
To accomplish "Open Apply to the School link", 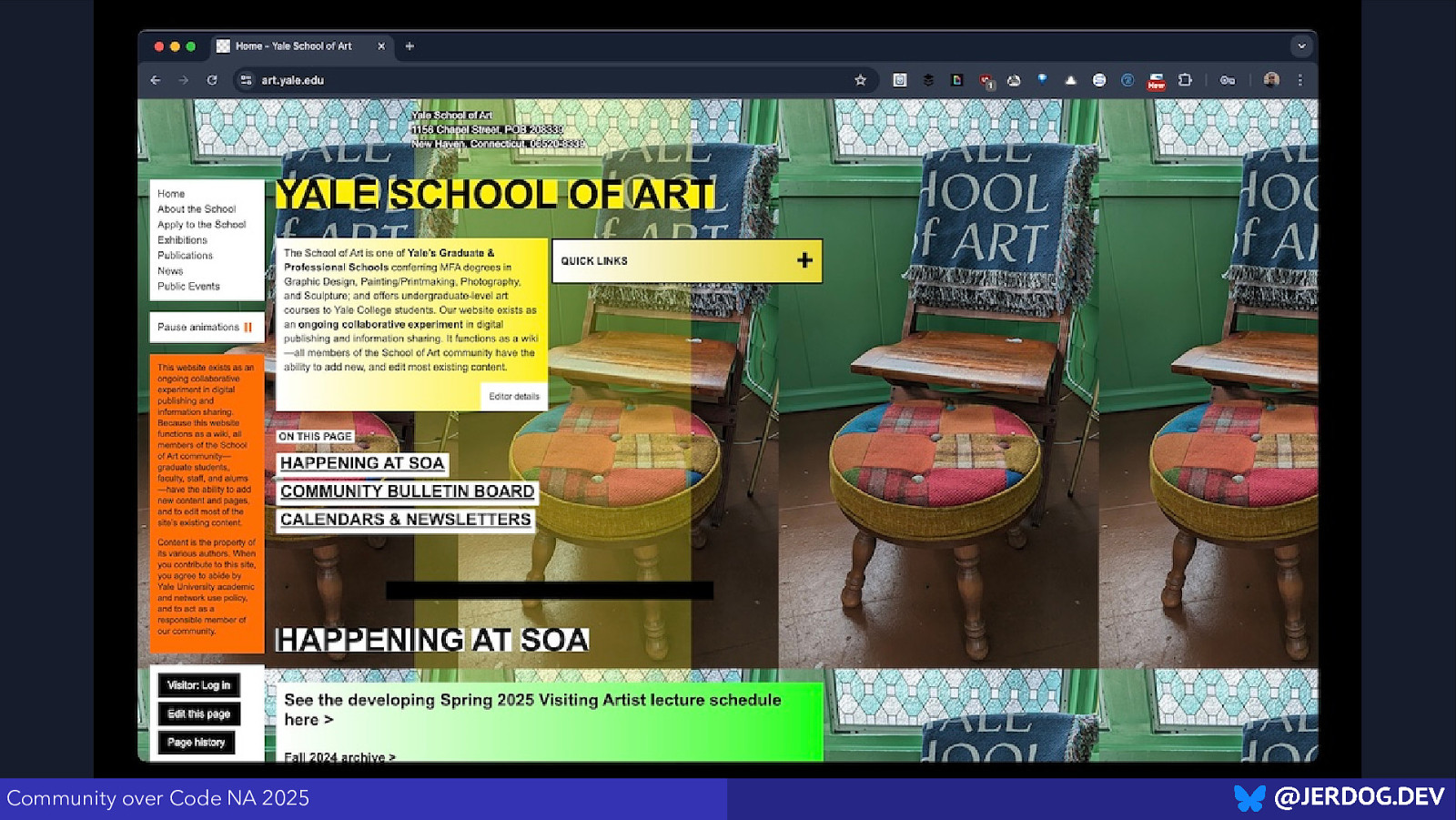I will (x=201, y=225).
